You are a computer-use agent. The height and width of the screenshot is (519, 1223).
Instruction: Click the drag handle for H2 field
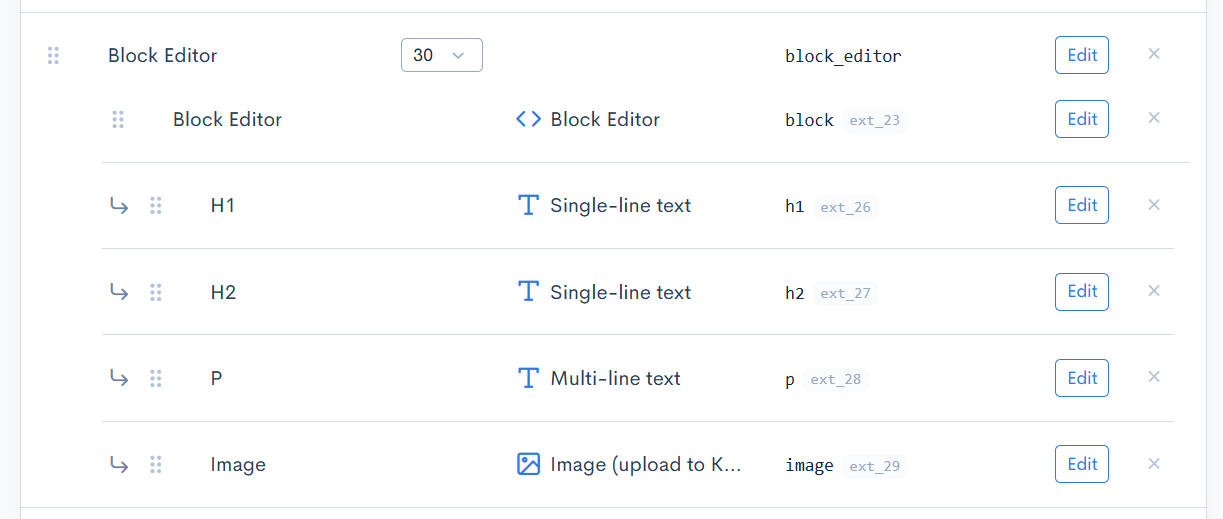pos(156,292)
